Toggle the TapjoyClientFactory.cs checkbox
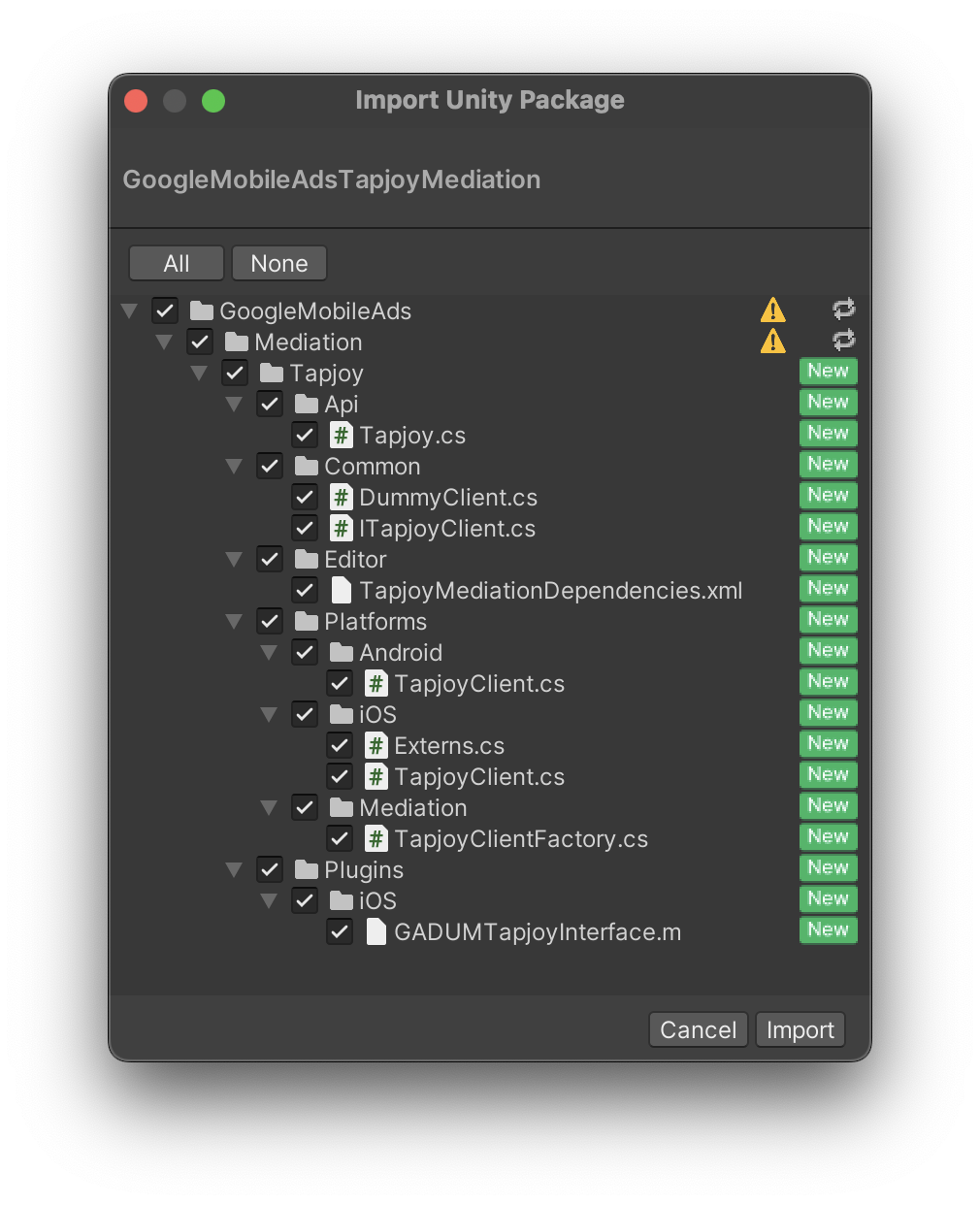The height and width of the screenshot is (1205, 980). [x=340, y=838]
